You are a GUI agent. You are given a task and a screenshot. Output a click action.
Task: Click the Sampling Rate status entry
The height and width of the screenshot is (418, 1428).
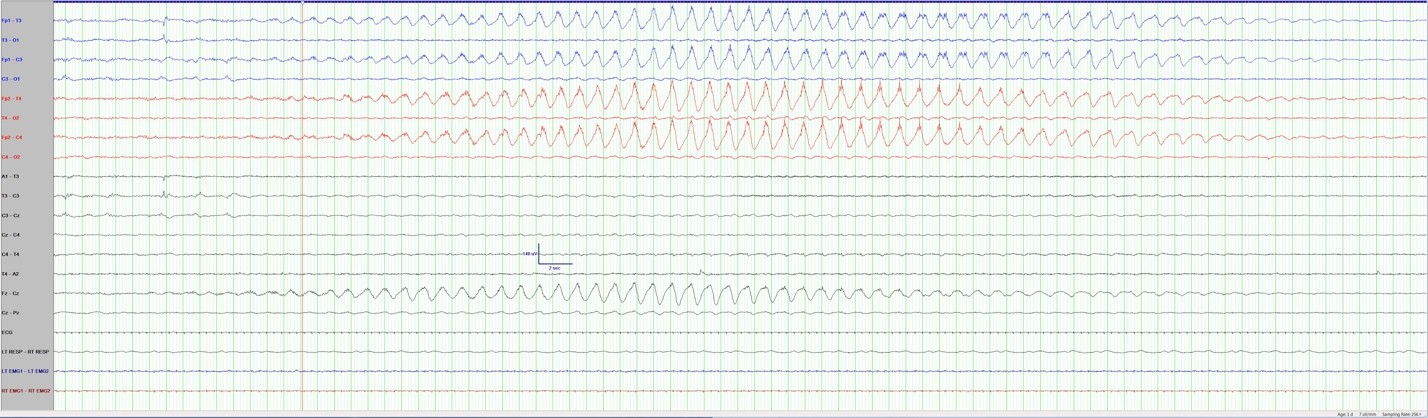1402,414
